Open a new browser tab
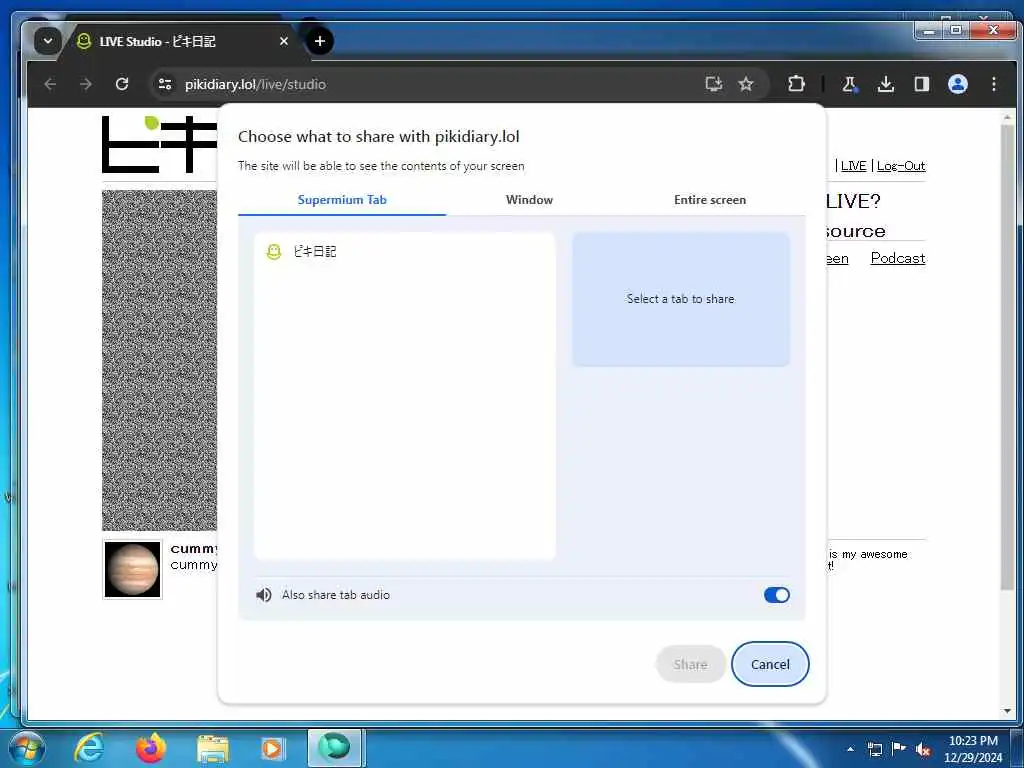 (319, 41)
